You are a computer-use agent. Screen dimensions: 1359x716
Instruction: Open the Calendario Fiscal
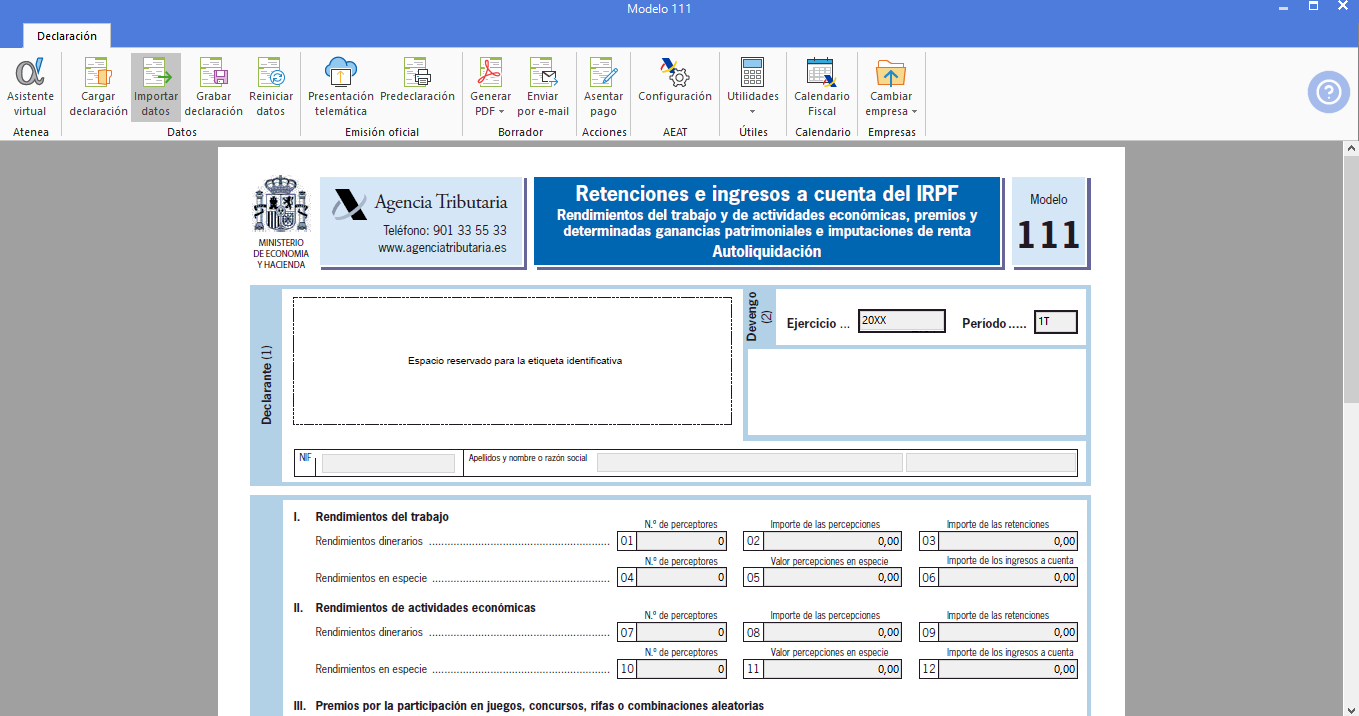[x=822, y=87]
